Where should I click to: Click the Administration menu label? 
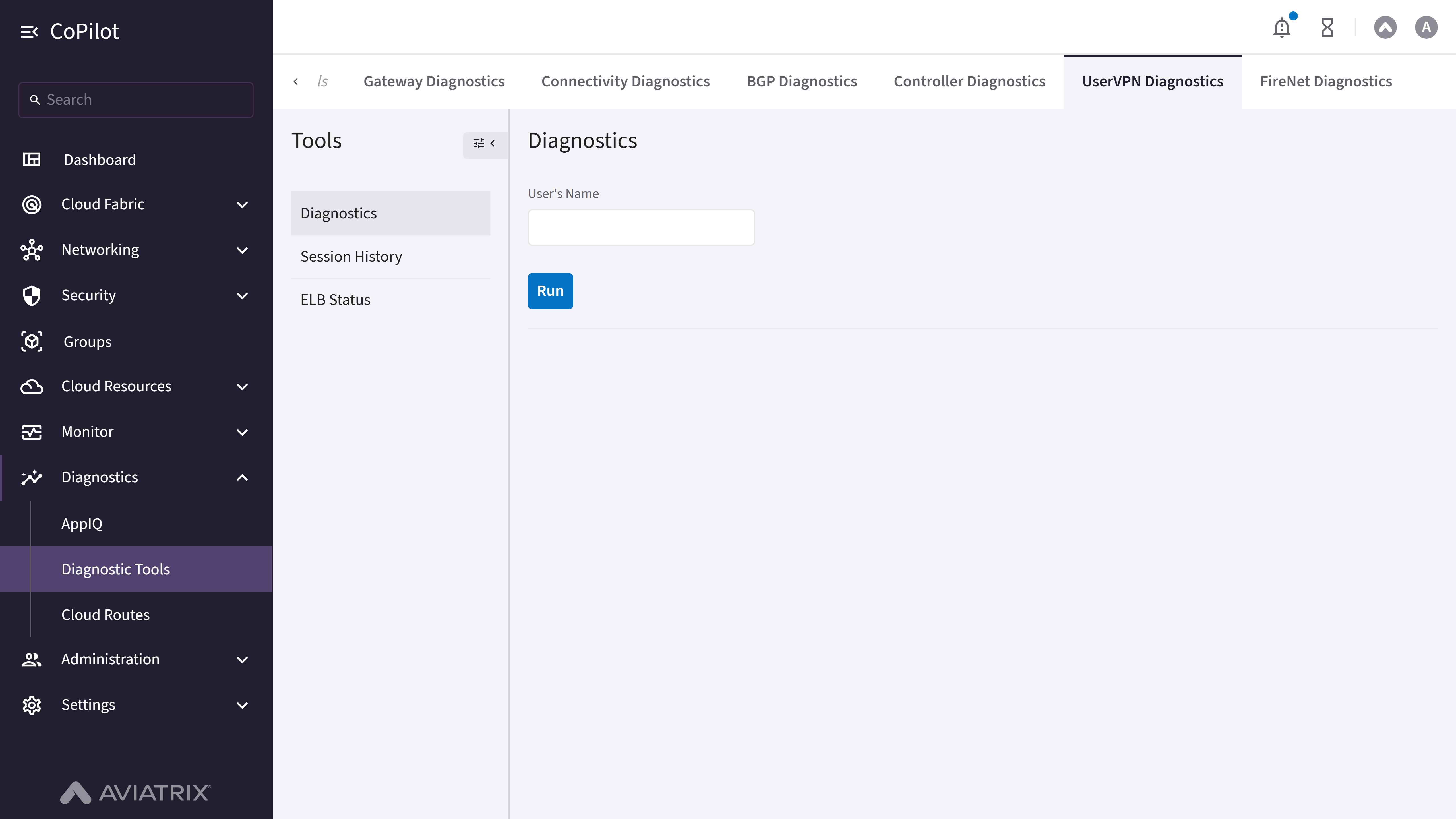pos(110,660)
